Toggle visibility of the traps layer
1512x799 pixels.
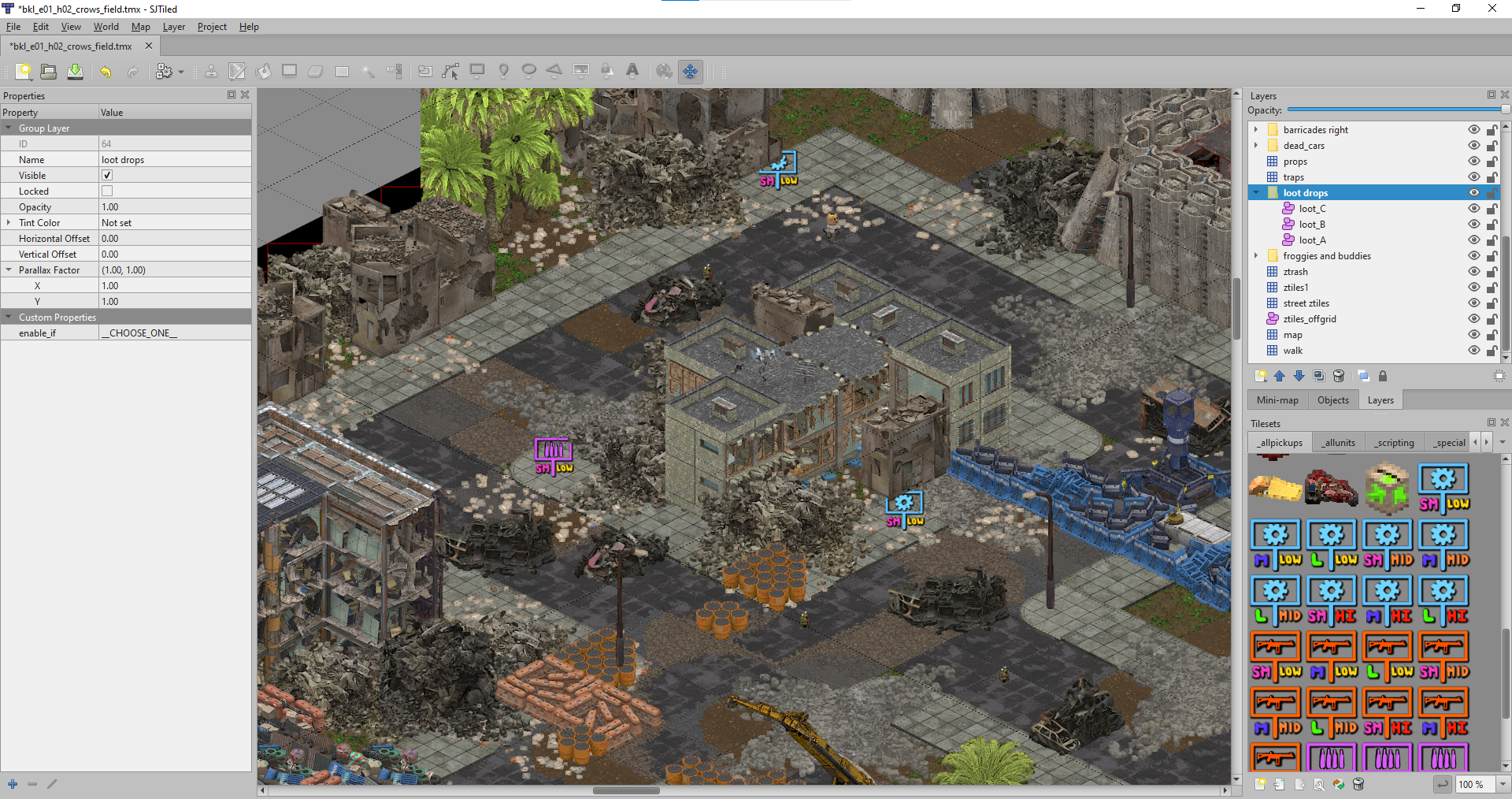click(x=1474, y=177)
